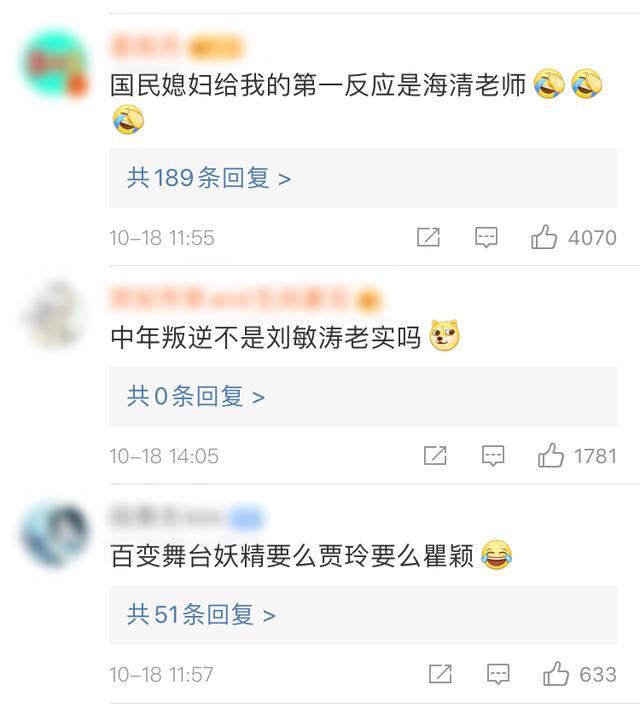640x714 pixels.
Task: Like the comment with 4070 likes
Action: 544,237
